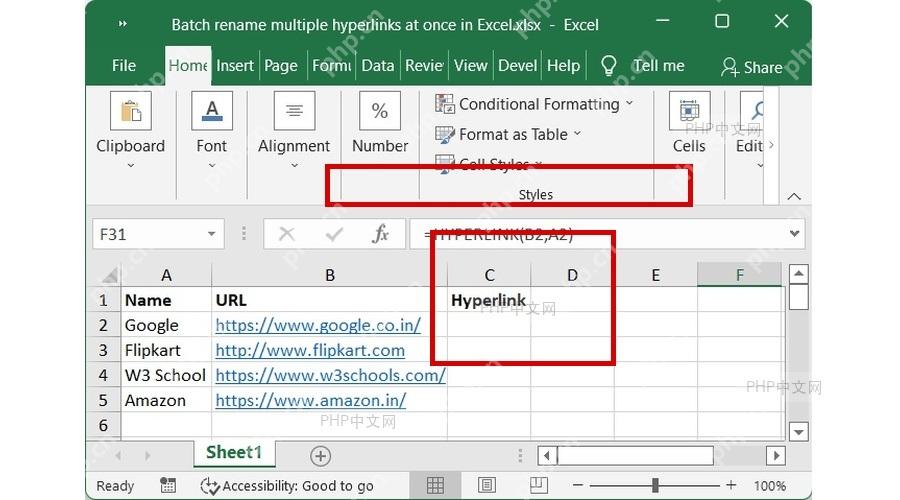Switch to the Data tab
900x500 pixels.
(x=378, y=66)
